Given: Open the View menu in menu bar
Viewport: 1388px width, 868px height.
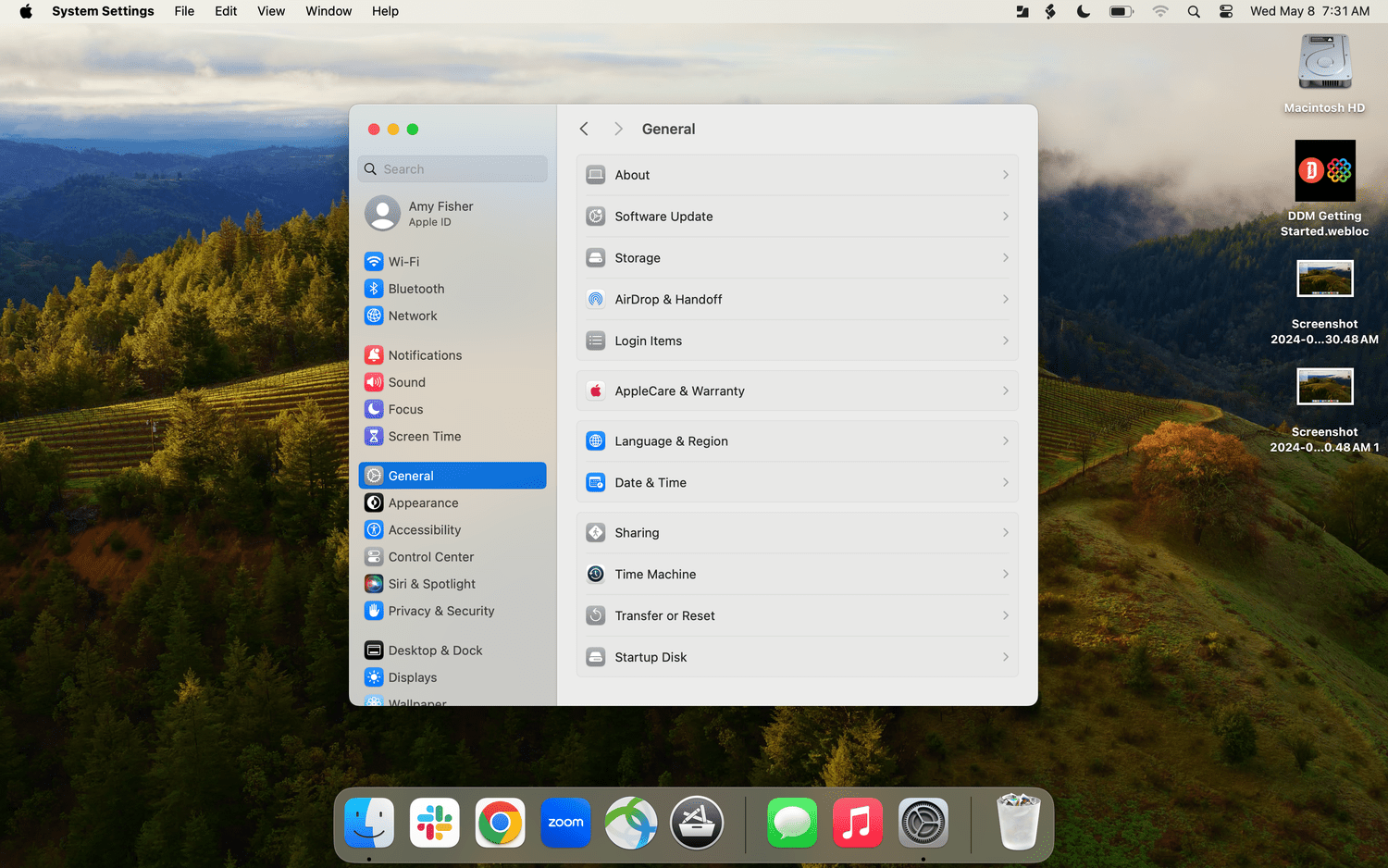Looking at the screenshot, I should [271, 11].
